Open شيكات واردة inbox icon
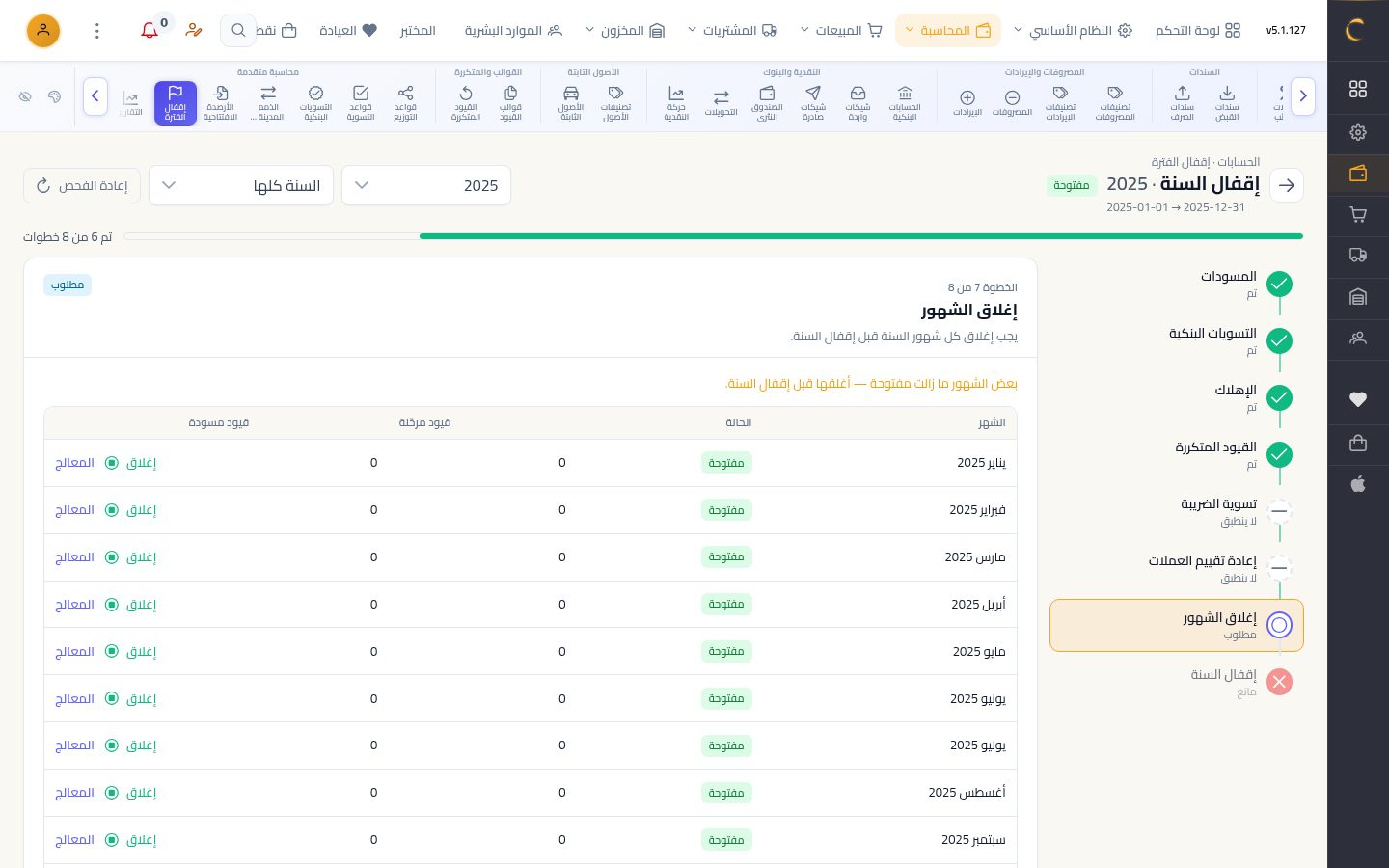The image size is (1389, 868). coord(858,103)
